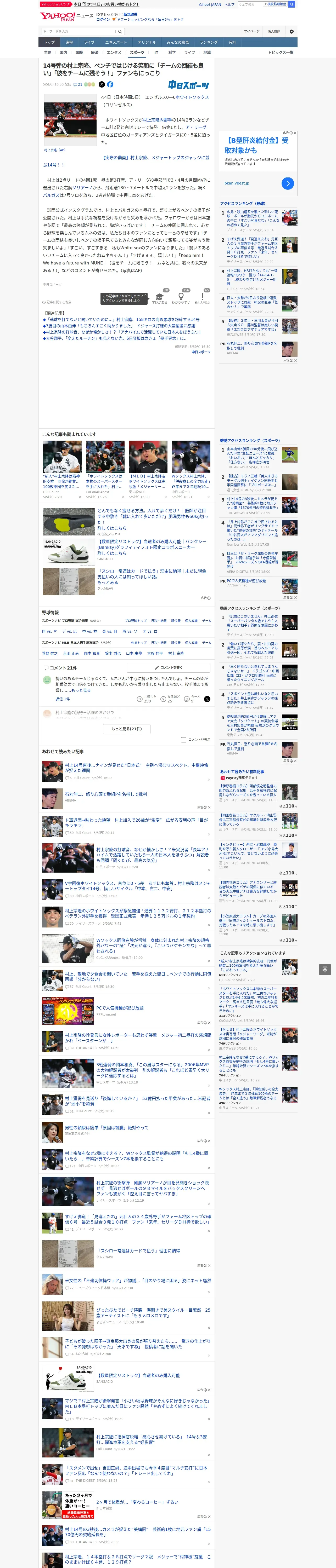
Task: Open the 地域 category tab
Action: pos(207,52)
